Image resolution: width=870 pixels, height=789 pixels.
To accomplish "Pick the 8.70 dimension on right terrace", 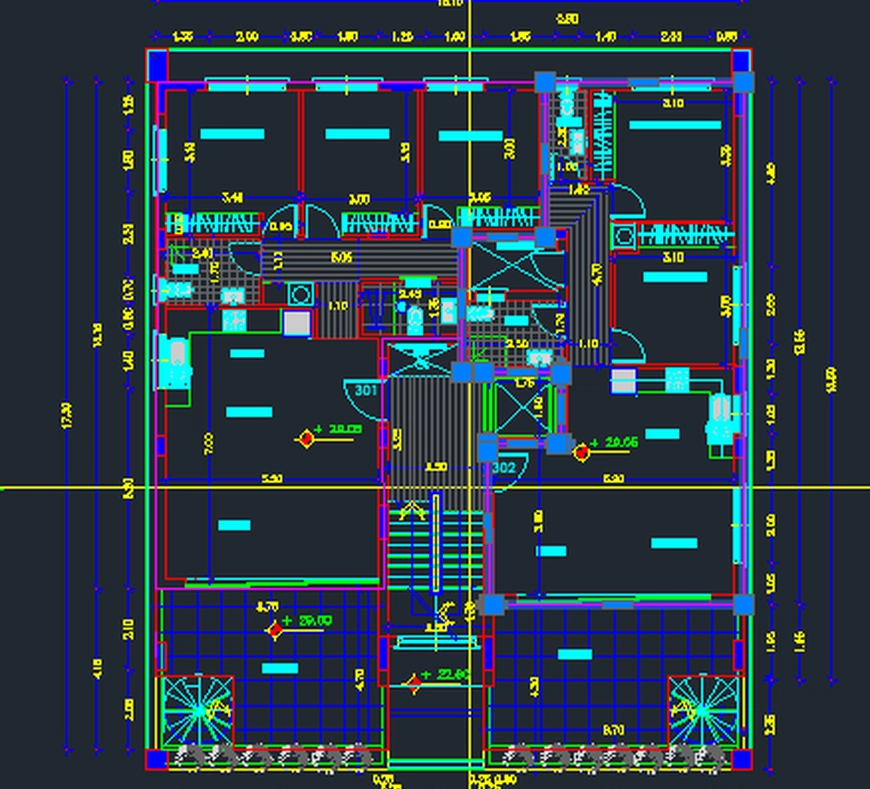I will pyautogui.click(x=613, y=731).
